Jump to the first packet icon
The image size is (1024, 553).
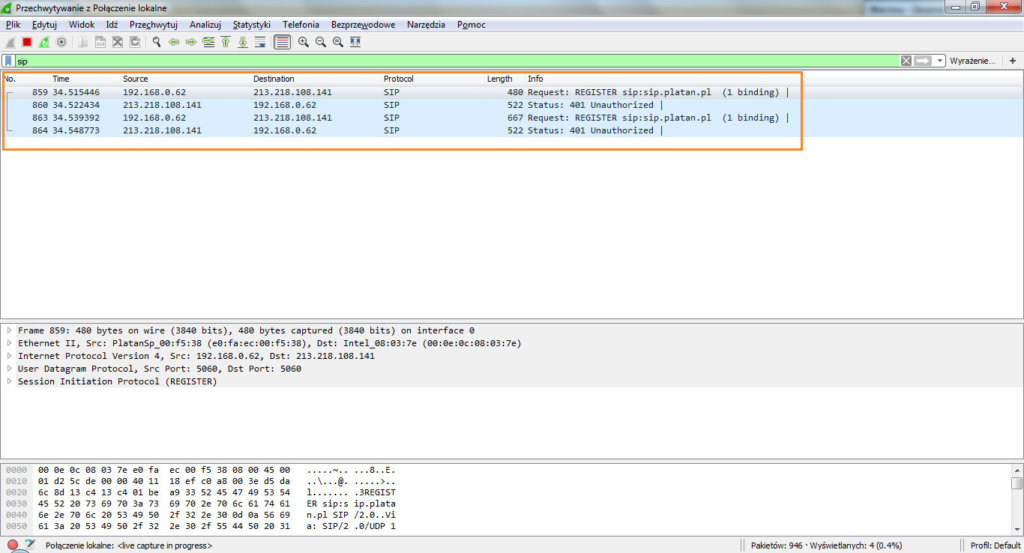pyautogui.click(x=225, y=42)
